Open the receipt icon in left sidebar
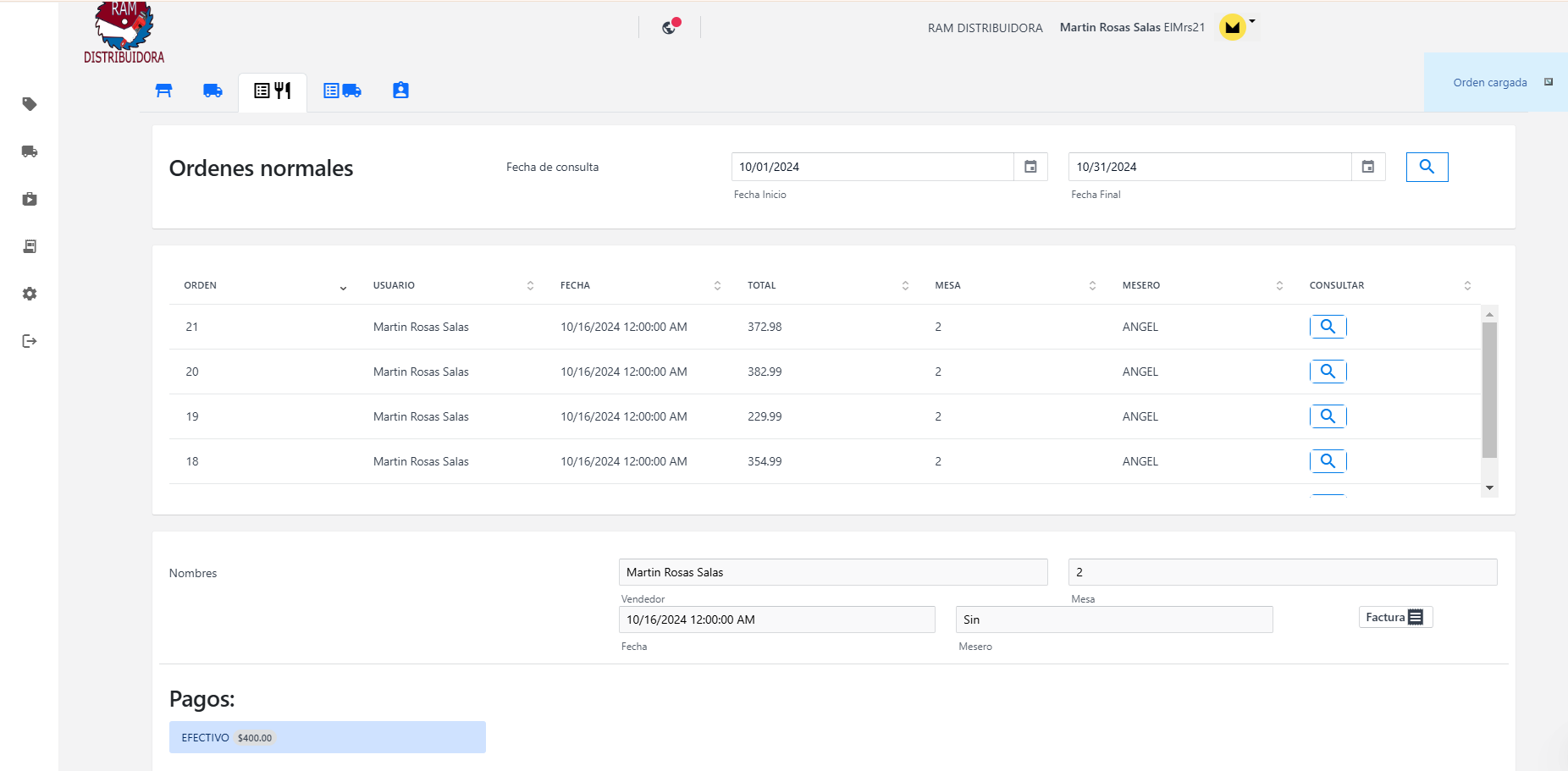The width and height of the screenshot is (1568, 771). point(30,246)
